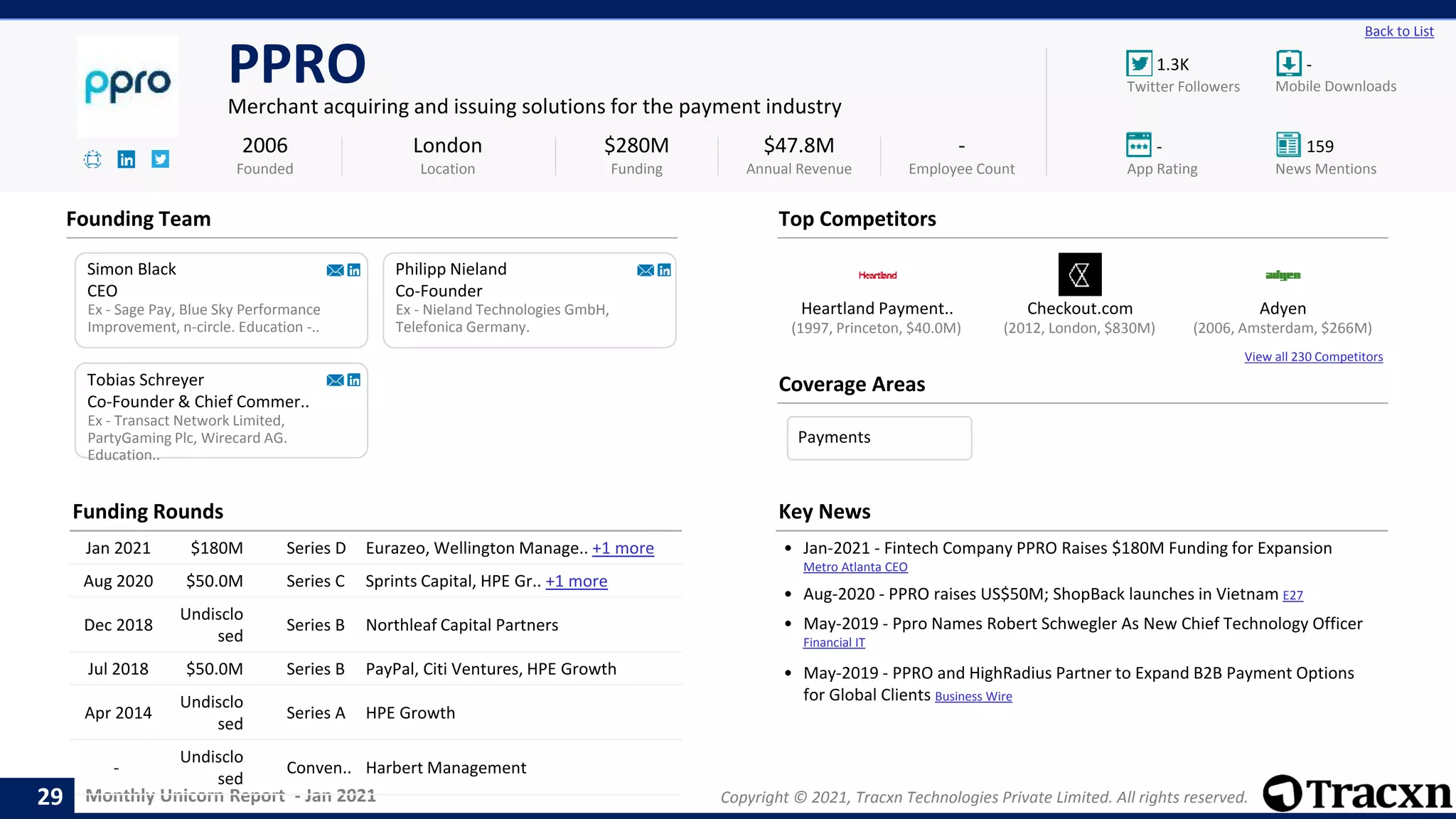Open the Metro Atlanta CEO news source
This screenshot has height=819, width=1456.
[x=855, y=567]
